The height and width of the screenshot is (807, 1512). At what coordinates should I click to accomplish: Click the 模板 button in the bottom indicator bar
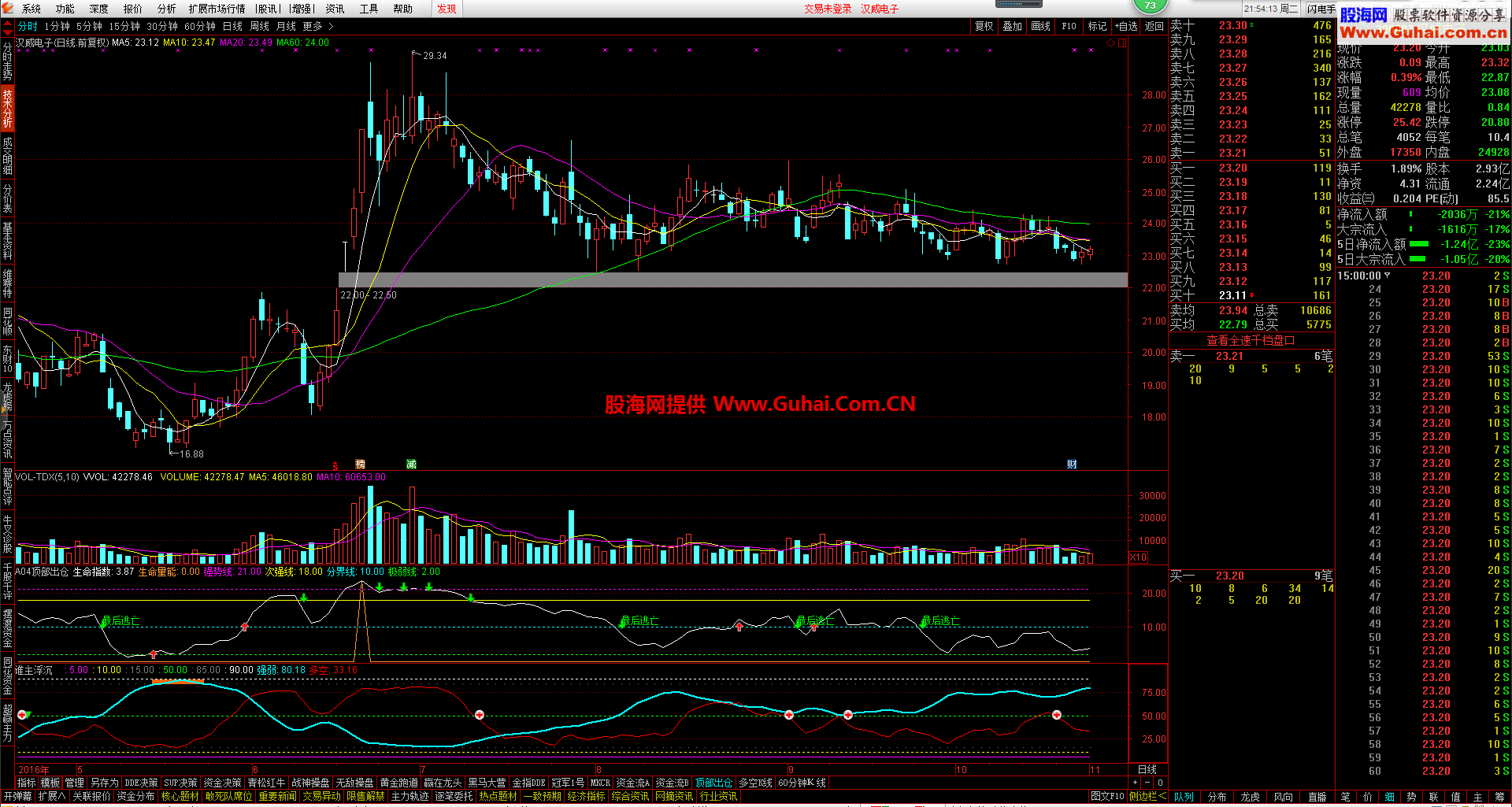tap(50, 783)
